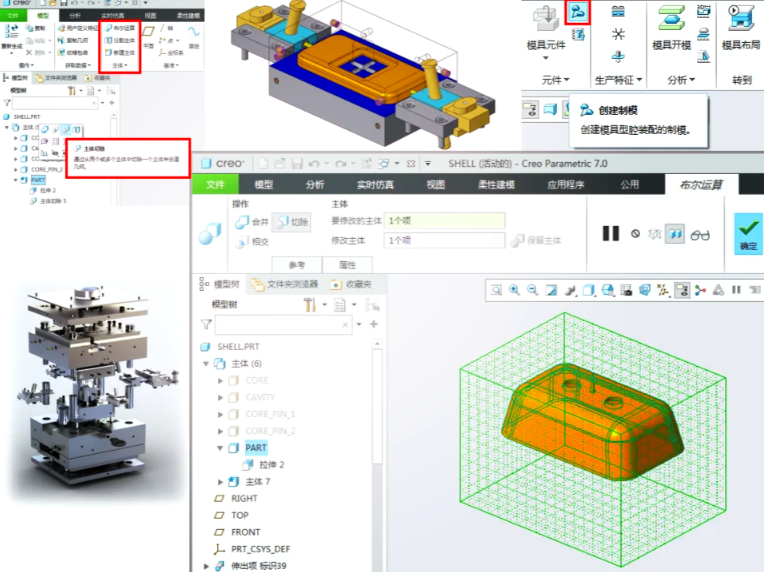Collapse the 主体 (6) node

tap(206, 363)
